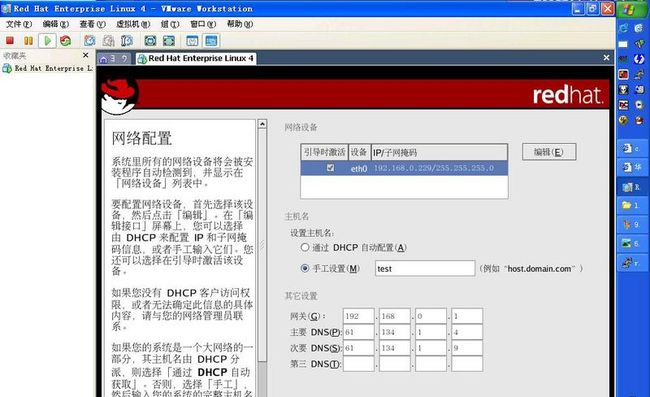The height and width of the screenshot is (397, 650).
Task: Click the help panel scroll-up arrow
Action: coord(262,124)
